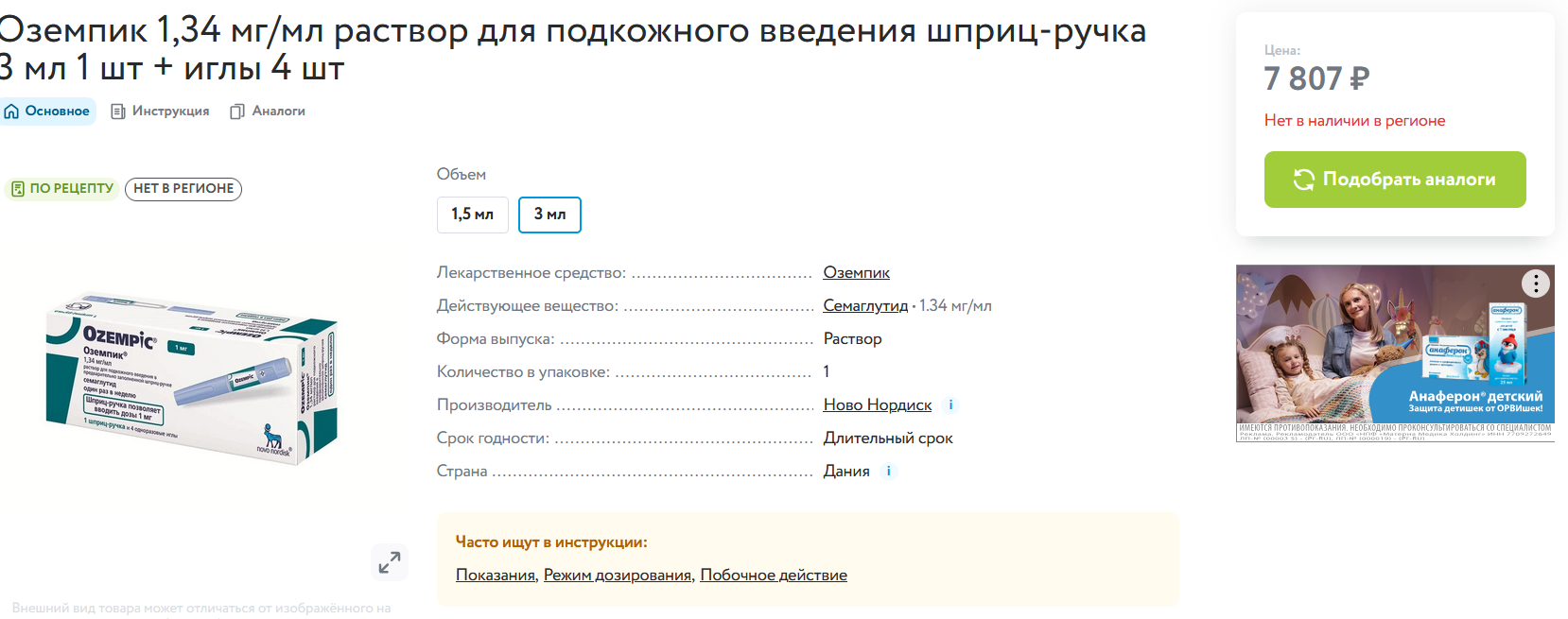Click the Дания country value

click(846, 471)
